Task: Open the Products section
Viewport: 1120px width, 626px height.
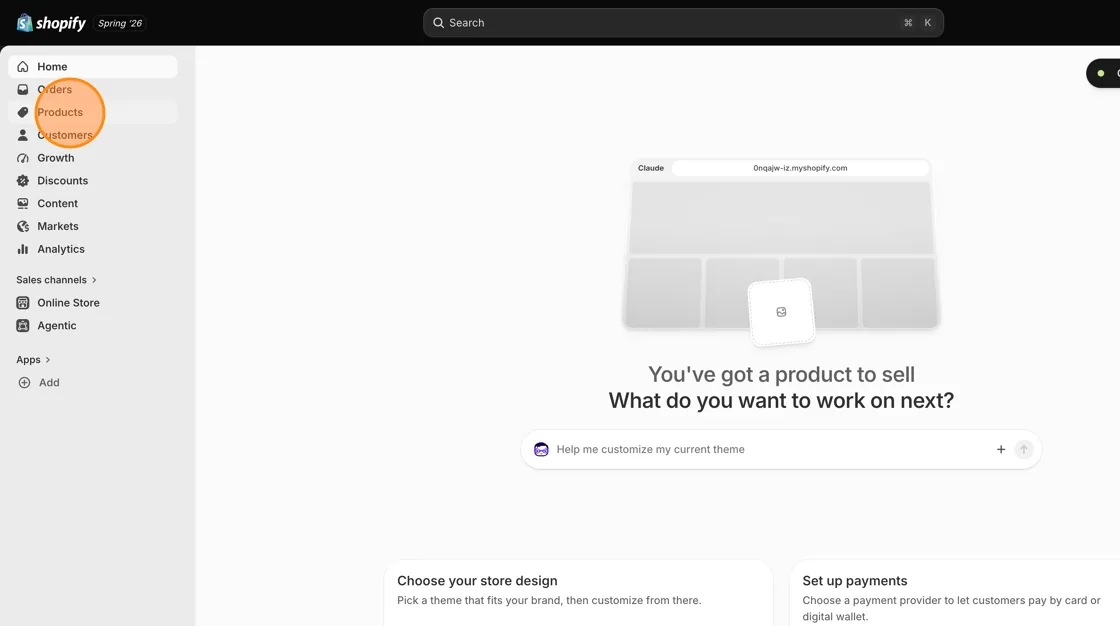Action: click(x=93, y=112)
